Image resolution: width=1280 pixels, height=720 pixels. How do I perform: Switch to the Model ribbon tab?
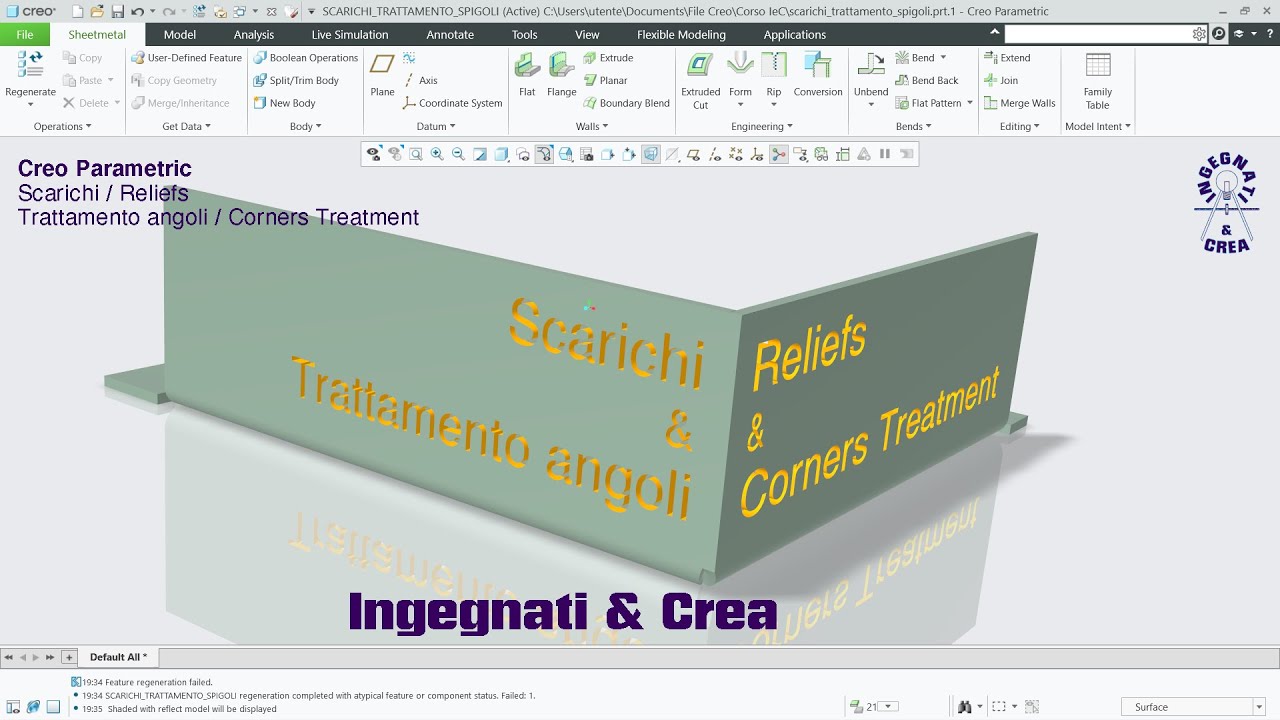[179, 34]
